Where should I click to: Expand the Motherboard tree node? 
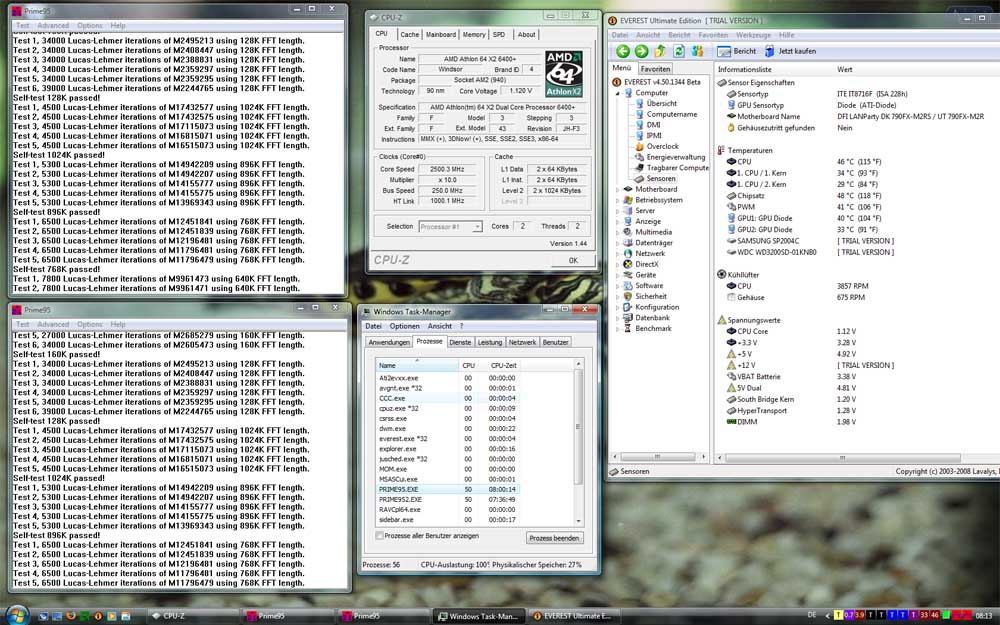click(617, 189)
